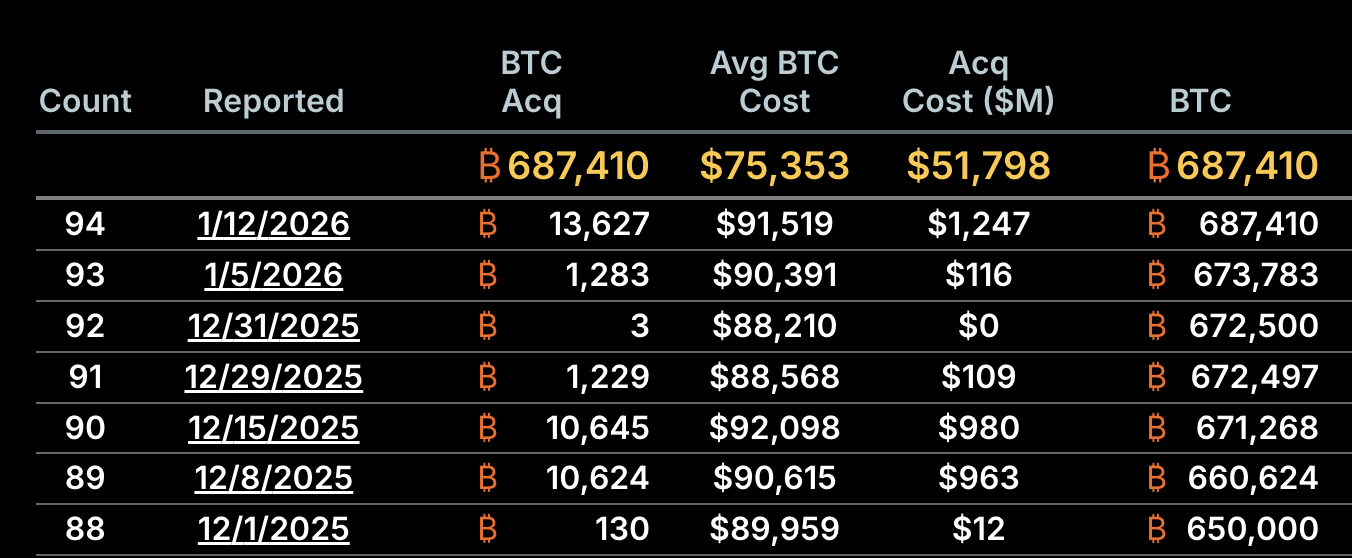Click the Count column header
The height and width of the screenshot is (558, 1352).
point(85,101)
